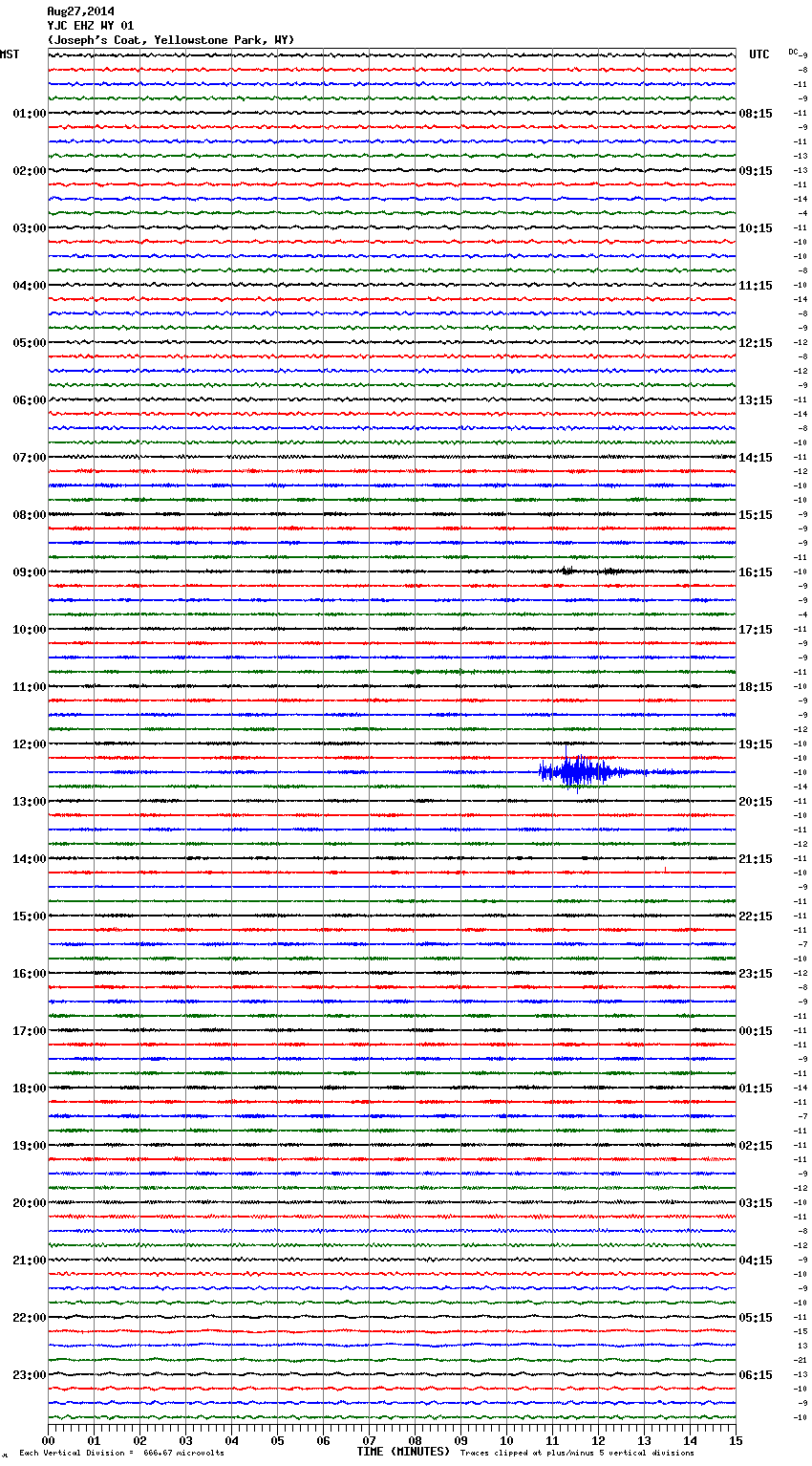Click the 10:15 UTC time label
The width and height of the screenshot is (812, 1466).
click(756, 228)
